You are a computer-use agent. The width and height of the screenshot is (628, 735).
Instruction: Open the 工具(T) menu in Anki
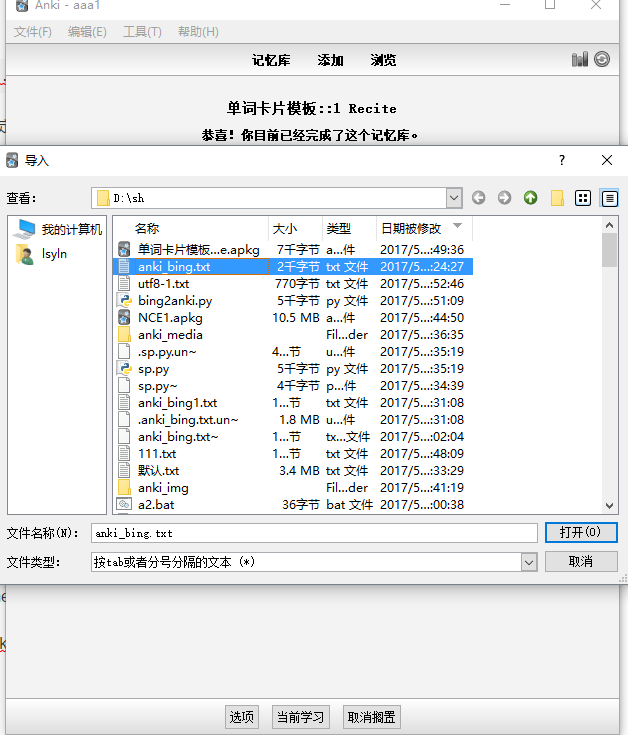pos(142,32)
